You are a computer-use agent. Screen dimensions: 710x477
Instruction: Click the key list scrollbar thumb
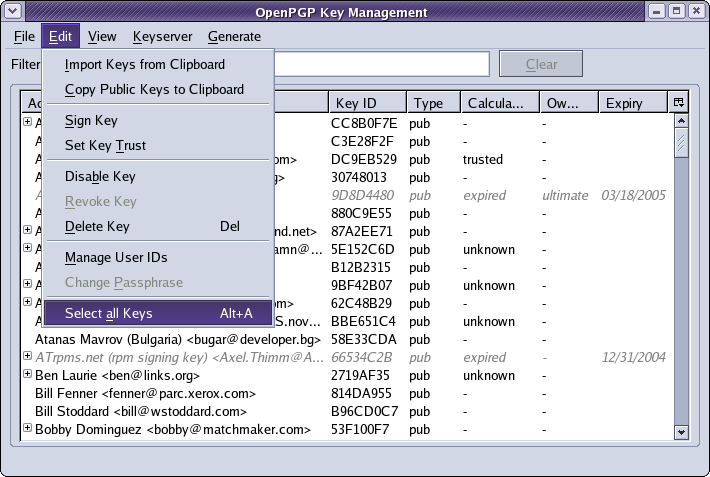click(x=681, y=143)
